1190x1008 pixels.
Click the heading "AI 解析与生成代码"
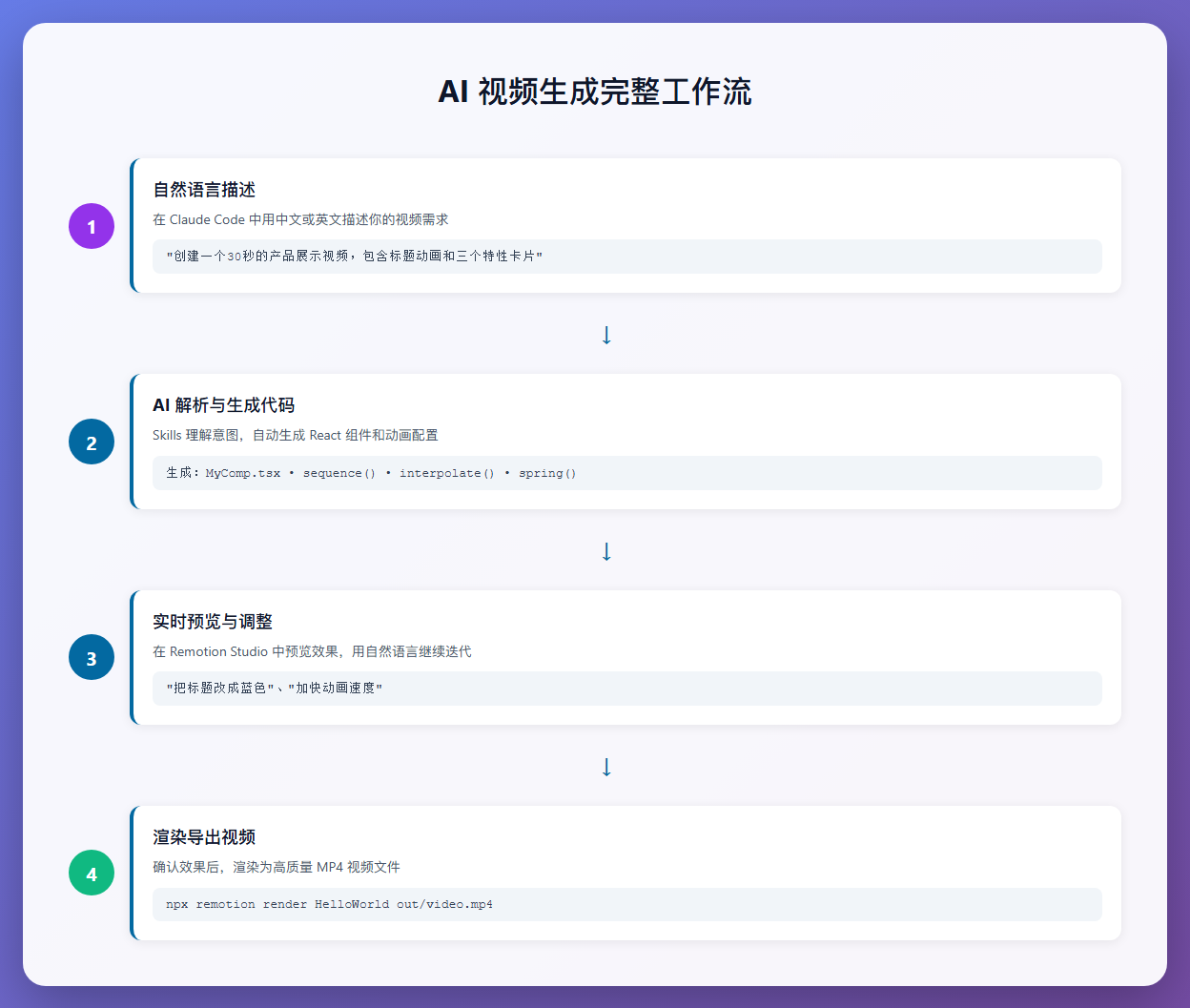pyautogui.click(x=223, y=405)
